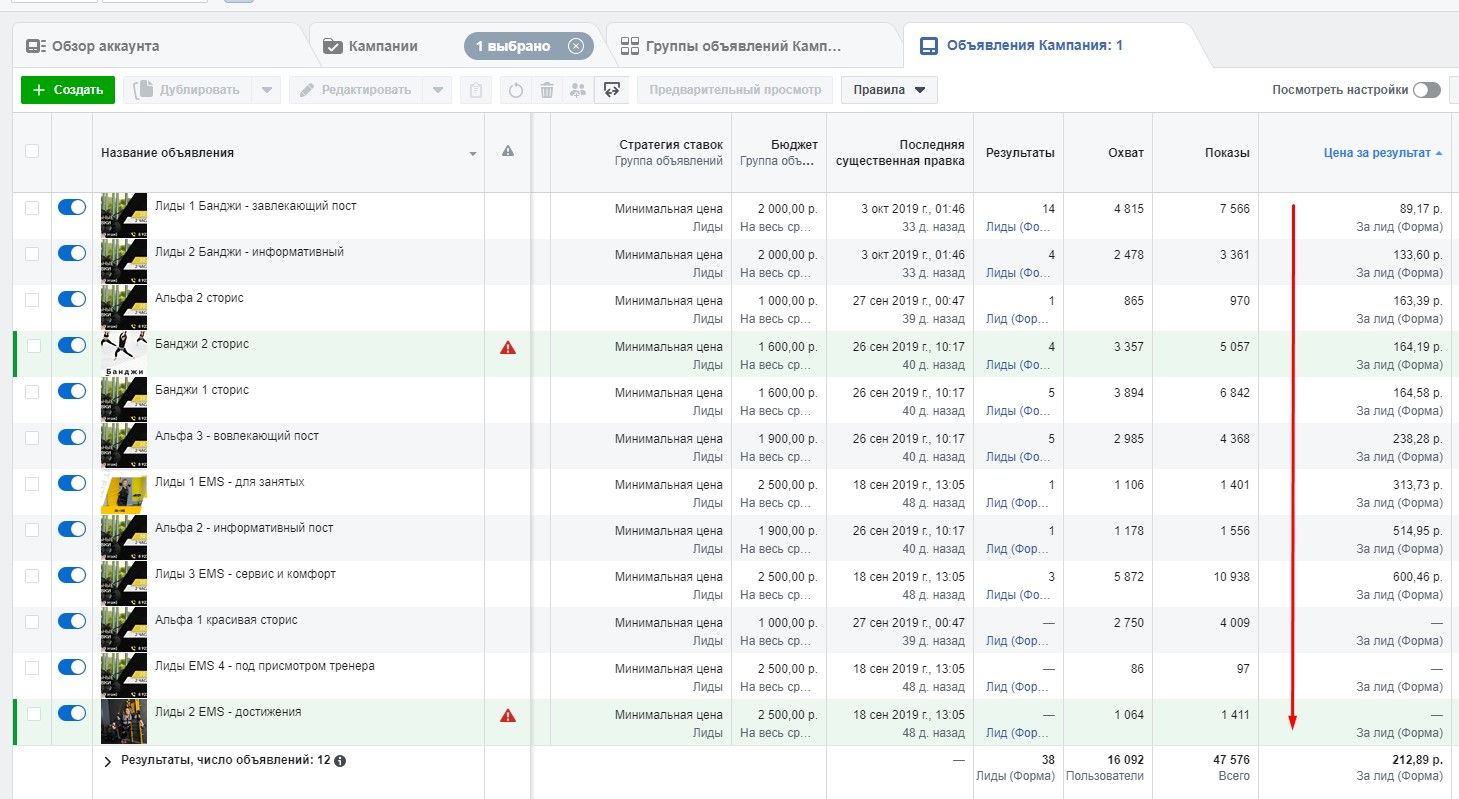Switch to Обзор аккаунта tab
Screen dimensions: 1459x799
point(160,46)
